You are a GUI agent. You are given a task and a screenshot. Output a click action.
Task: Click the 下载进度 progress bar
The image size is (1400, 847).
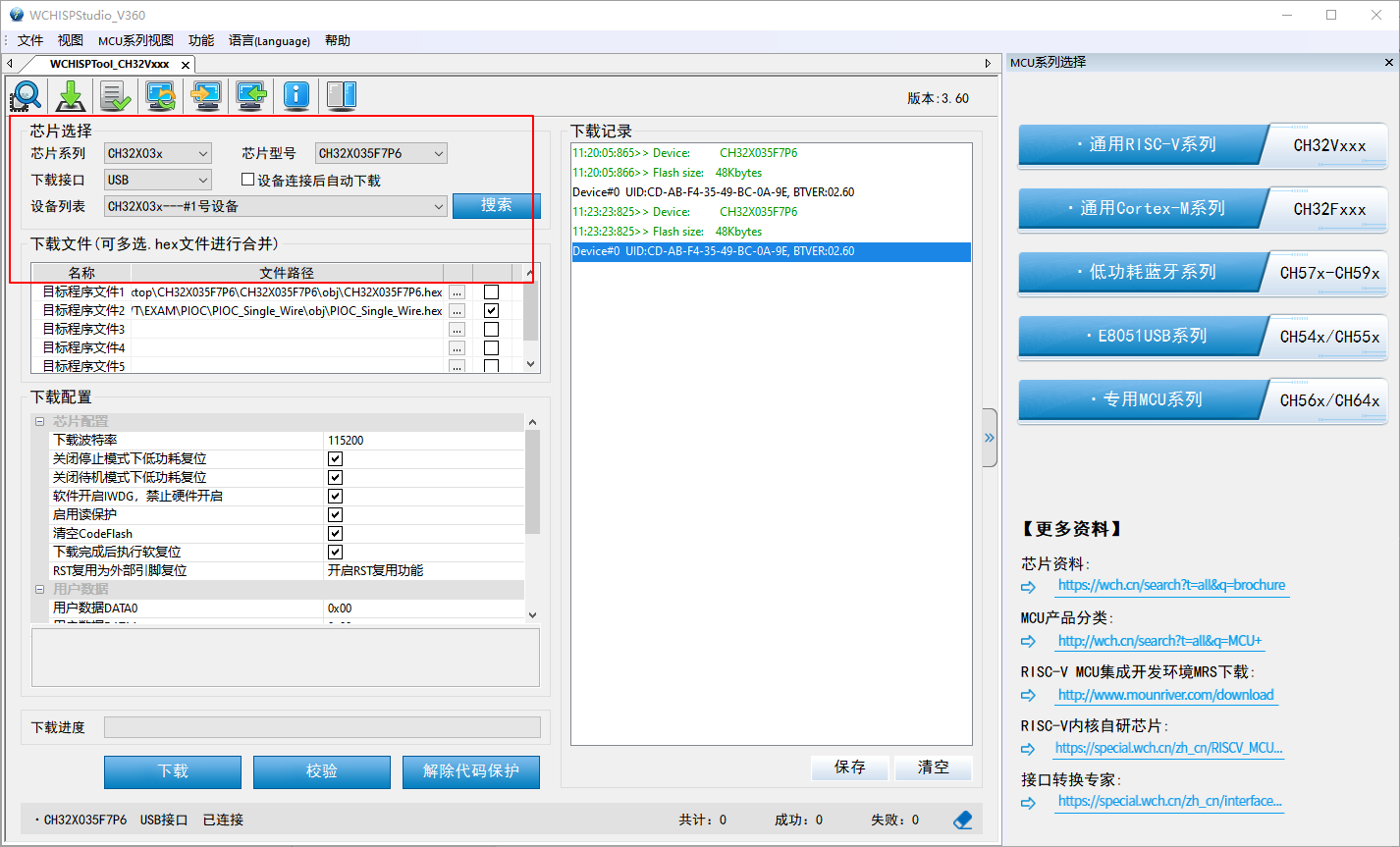coord(324,726)
